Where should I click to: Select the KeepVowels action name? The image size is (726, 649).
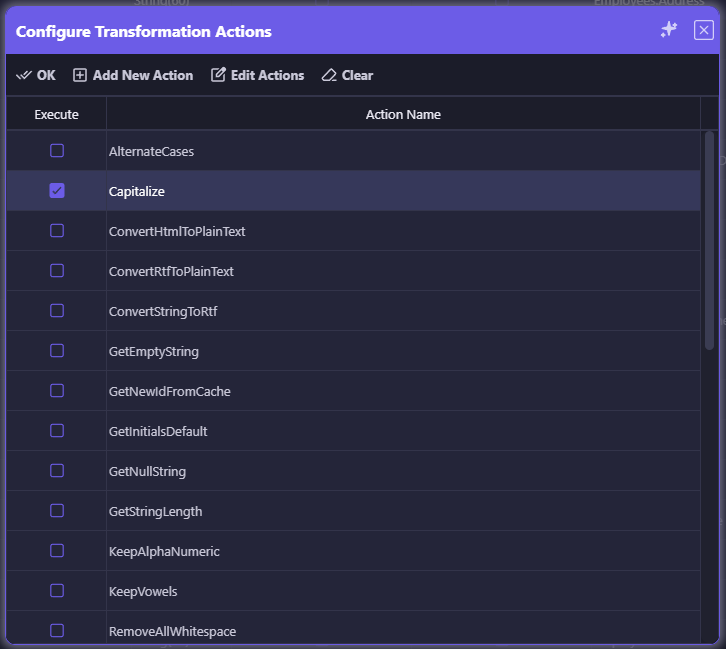pyautogui.click(x=143, y=592)
